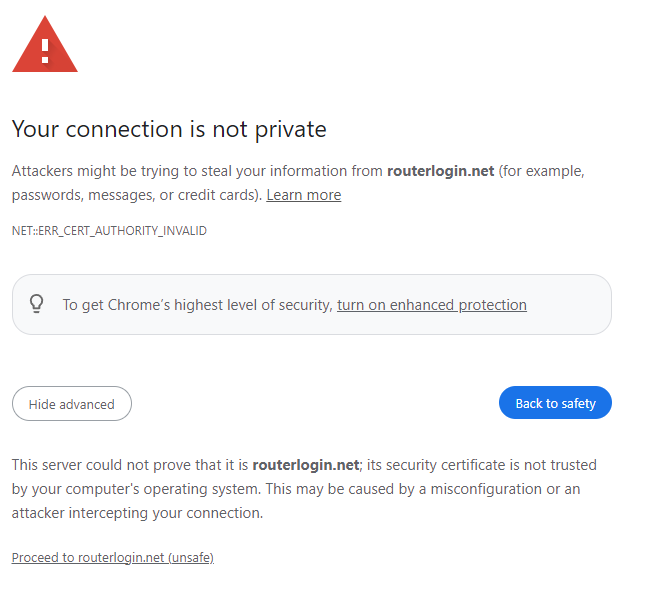Follow the turn on enhanced protection link
This screenshot has width=650, height=593.
coord(432,305)
